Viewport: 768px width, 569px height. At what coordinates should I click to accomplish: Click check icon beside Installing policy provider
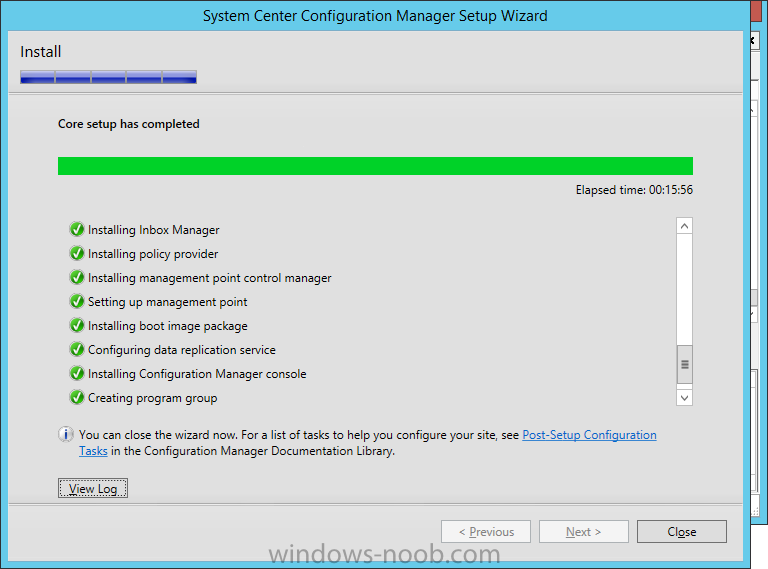77,253
